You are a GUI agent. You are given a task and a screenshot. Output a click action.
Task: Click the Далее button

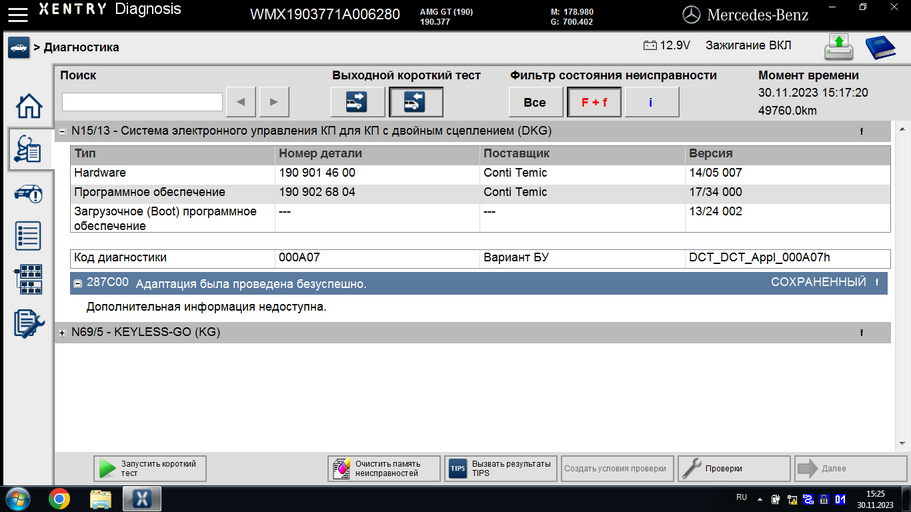coord(851,468)
